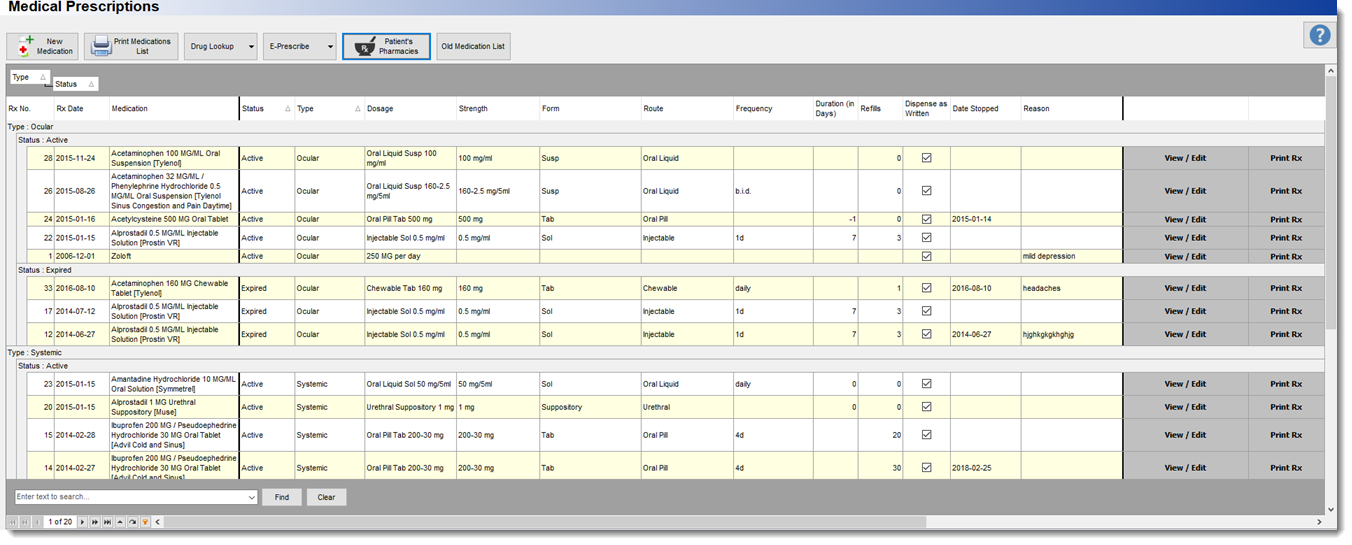This screenshot has height=545, width=1352.
Task: Click the Status grouping chip
Action: pos(75,84)
